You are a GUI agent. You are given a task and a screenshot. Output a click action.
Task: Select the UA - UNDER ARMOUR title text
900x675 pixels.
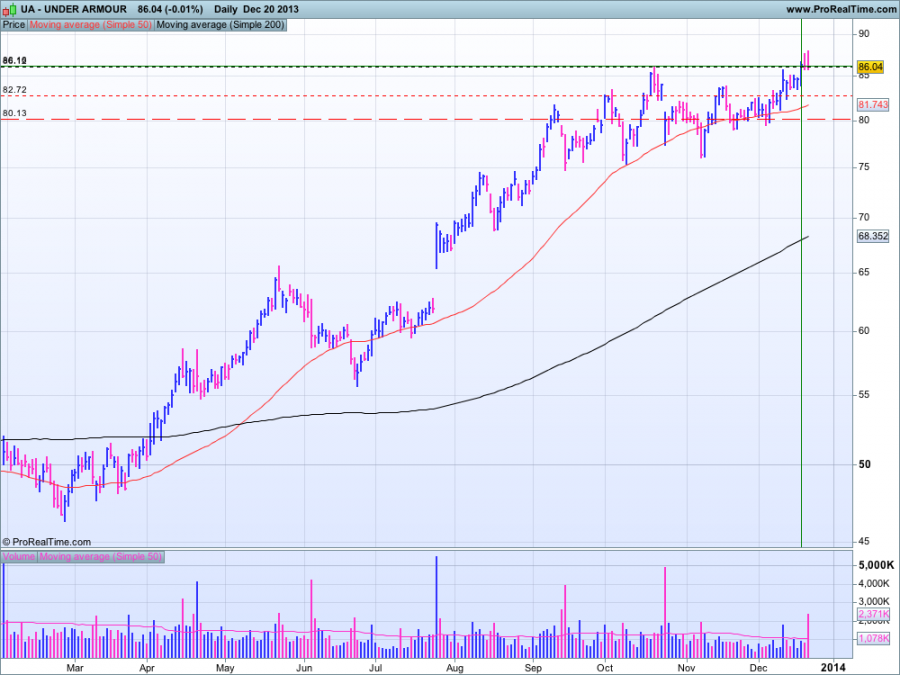73,9
